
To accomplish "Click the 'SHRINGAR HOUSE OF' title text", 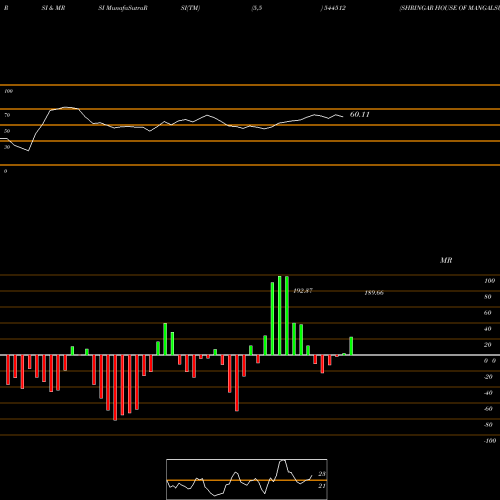I will click(433, 8).
